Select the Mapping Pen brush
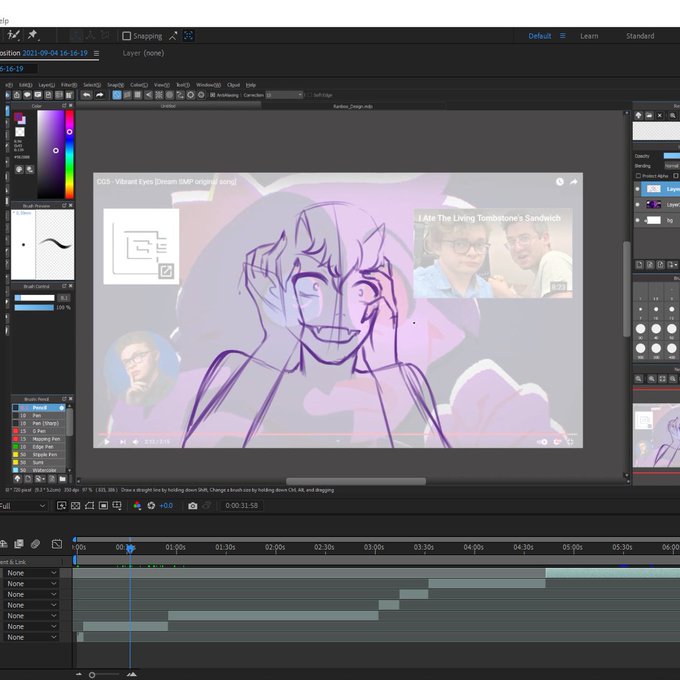680x680 pixels. point(38,439)
